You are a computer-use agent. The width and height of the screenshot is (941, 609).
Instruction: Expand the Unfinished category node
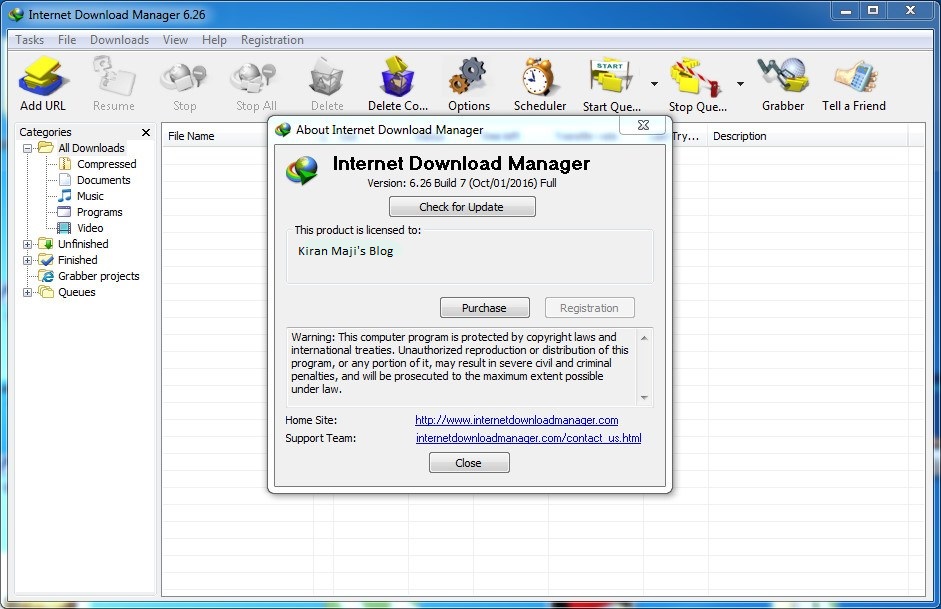pyautogui.click(x=28, y=244)
